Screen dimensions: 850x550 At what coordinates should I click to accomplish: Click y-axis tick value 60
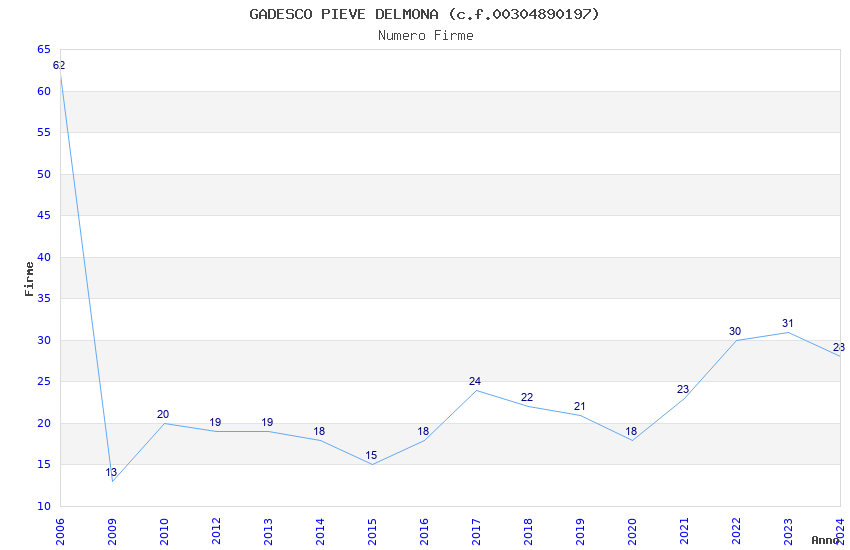tap(44, 91)
